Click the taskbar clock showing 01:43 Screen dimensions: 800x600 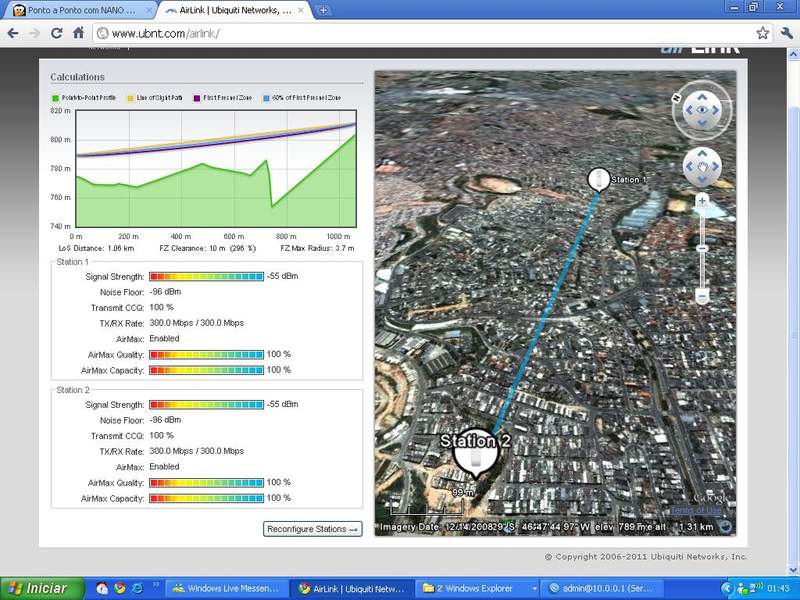pyautogui.click(x=778, y=589)
